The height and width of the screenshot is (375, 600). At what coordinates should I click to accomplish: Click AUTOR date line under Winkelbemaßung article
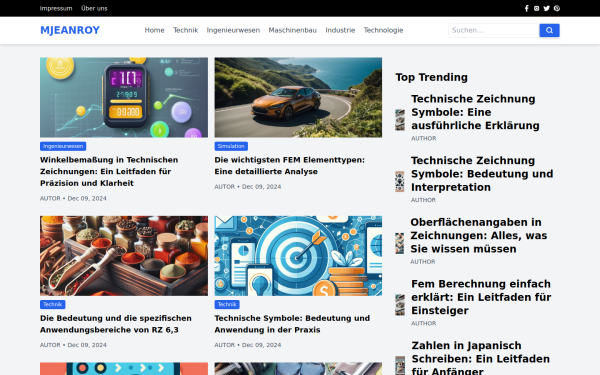(x=73, y=199)
